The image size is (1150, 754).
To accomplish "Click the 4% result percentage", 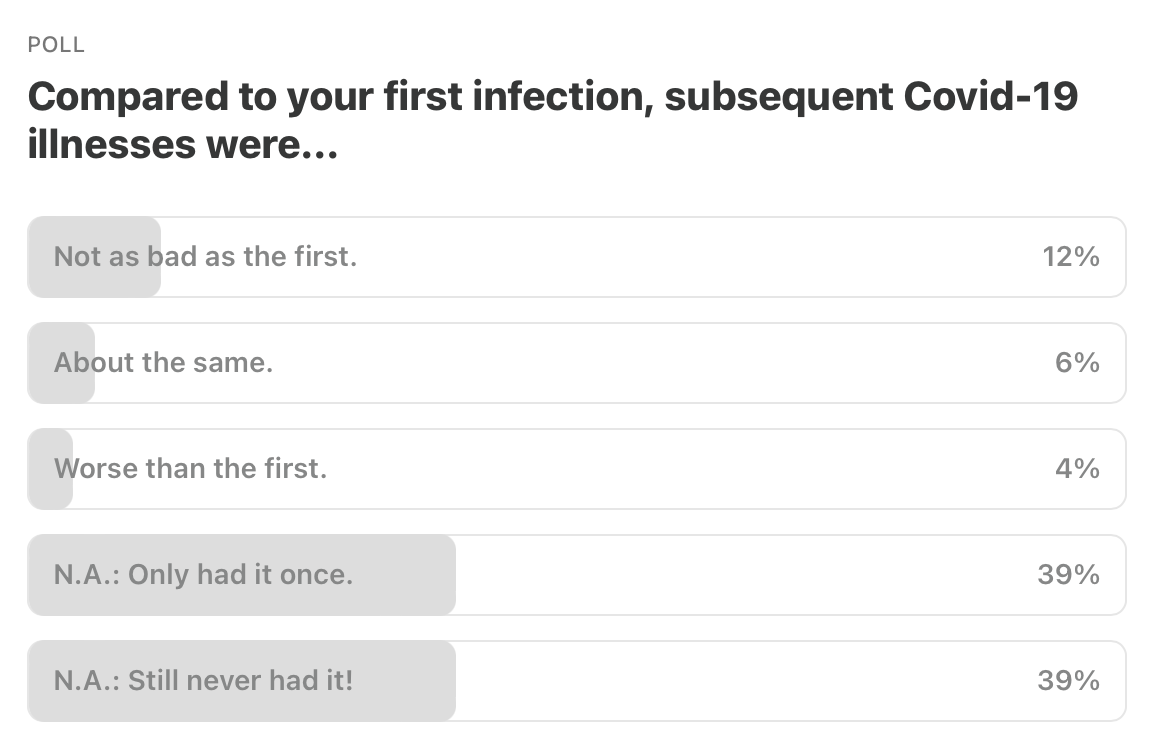I will (x=1077, y=469).
